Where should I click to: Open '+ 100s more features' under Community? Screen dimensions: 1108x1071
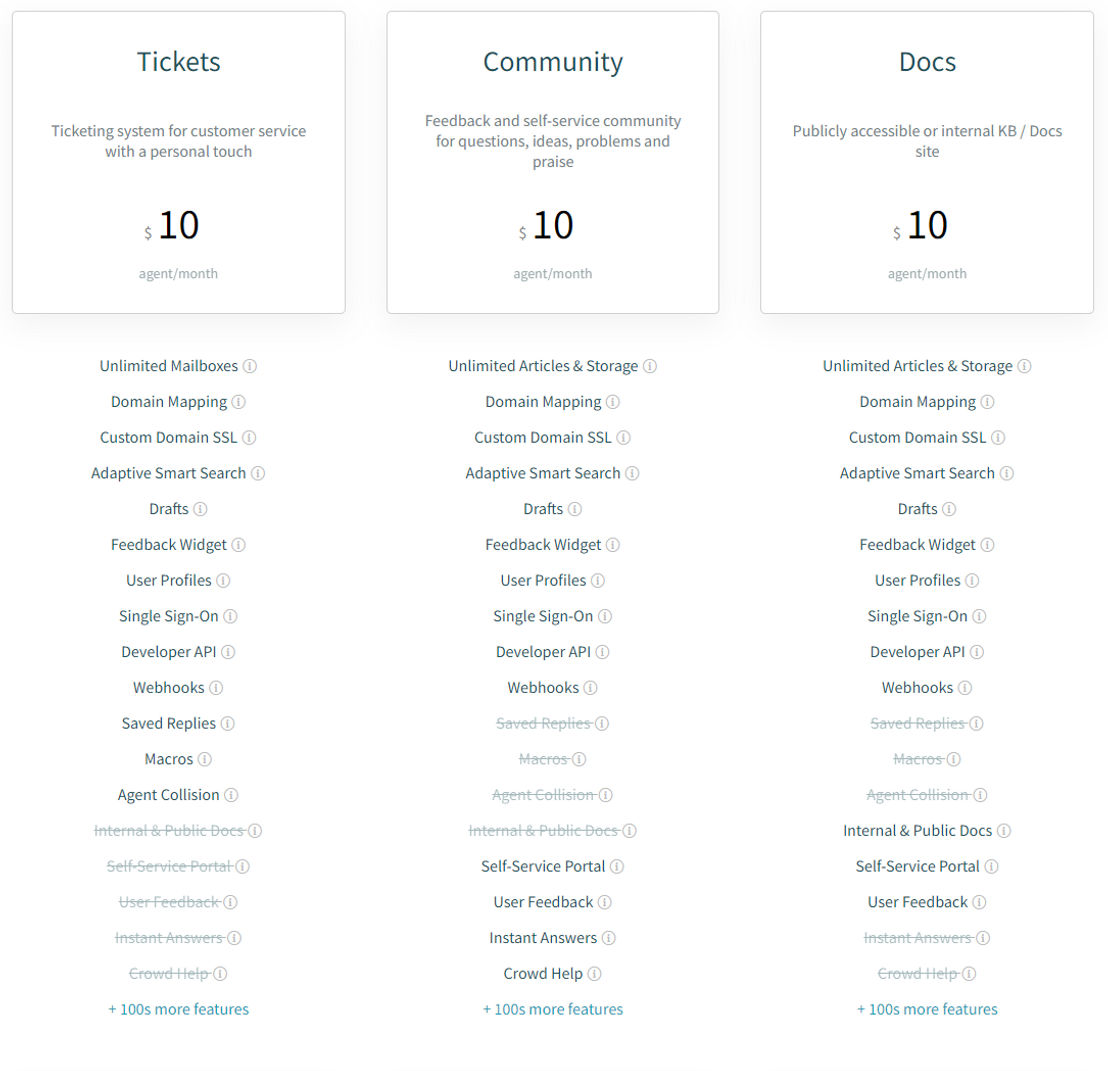point(553,1009)
